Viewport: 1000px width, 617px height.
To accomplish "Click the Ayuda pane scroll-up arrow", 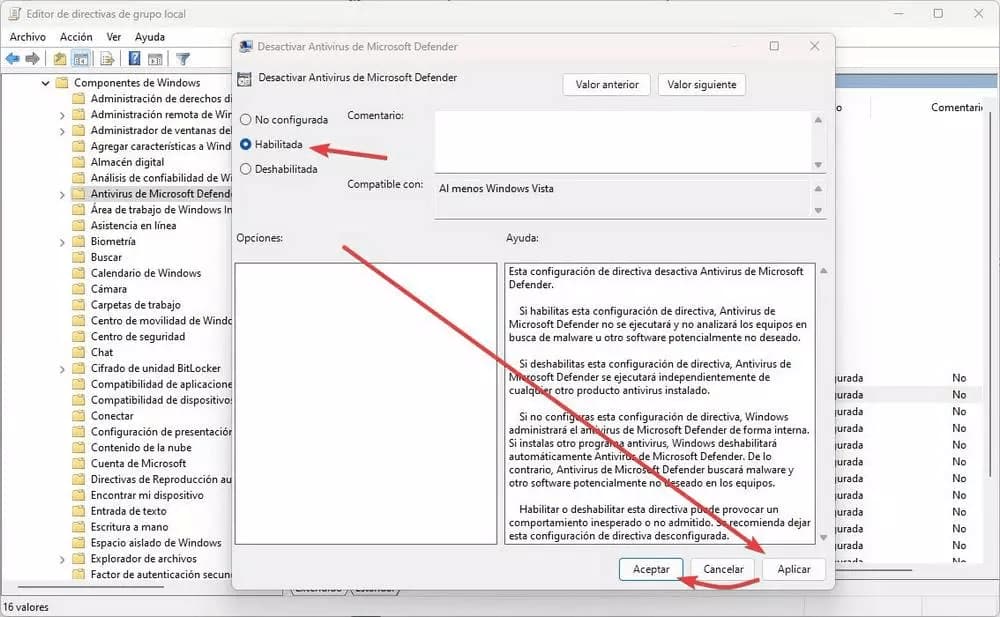I will tap(823, 271).
